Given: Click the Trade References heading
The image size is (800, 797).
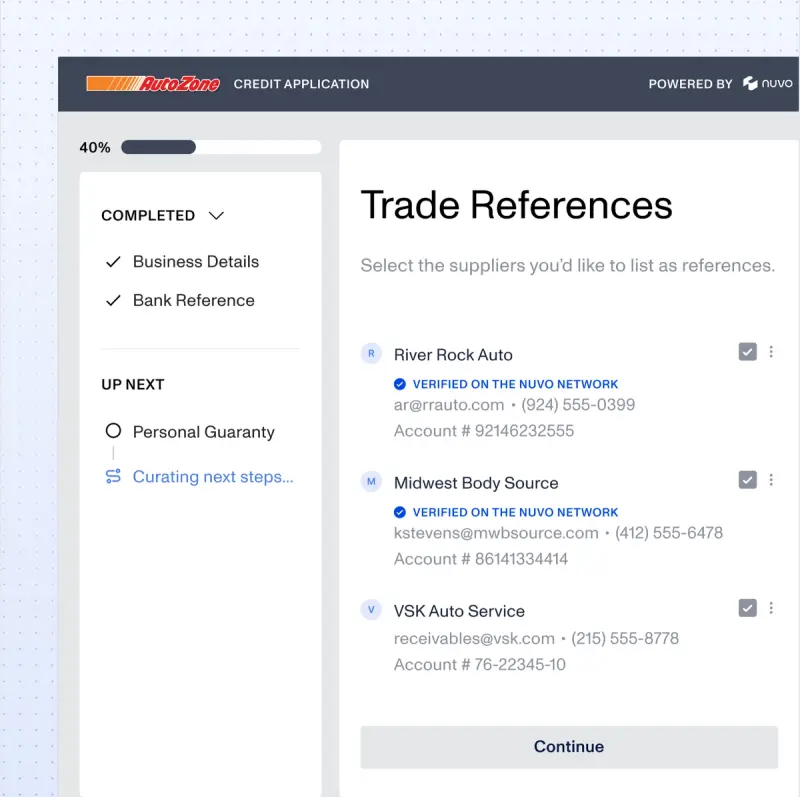Looking at the screenshot, I should pos(516,205).
